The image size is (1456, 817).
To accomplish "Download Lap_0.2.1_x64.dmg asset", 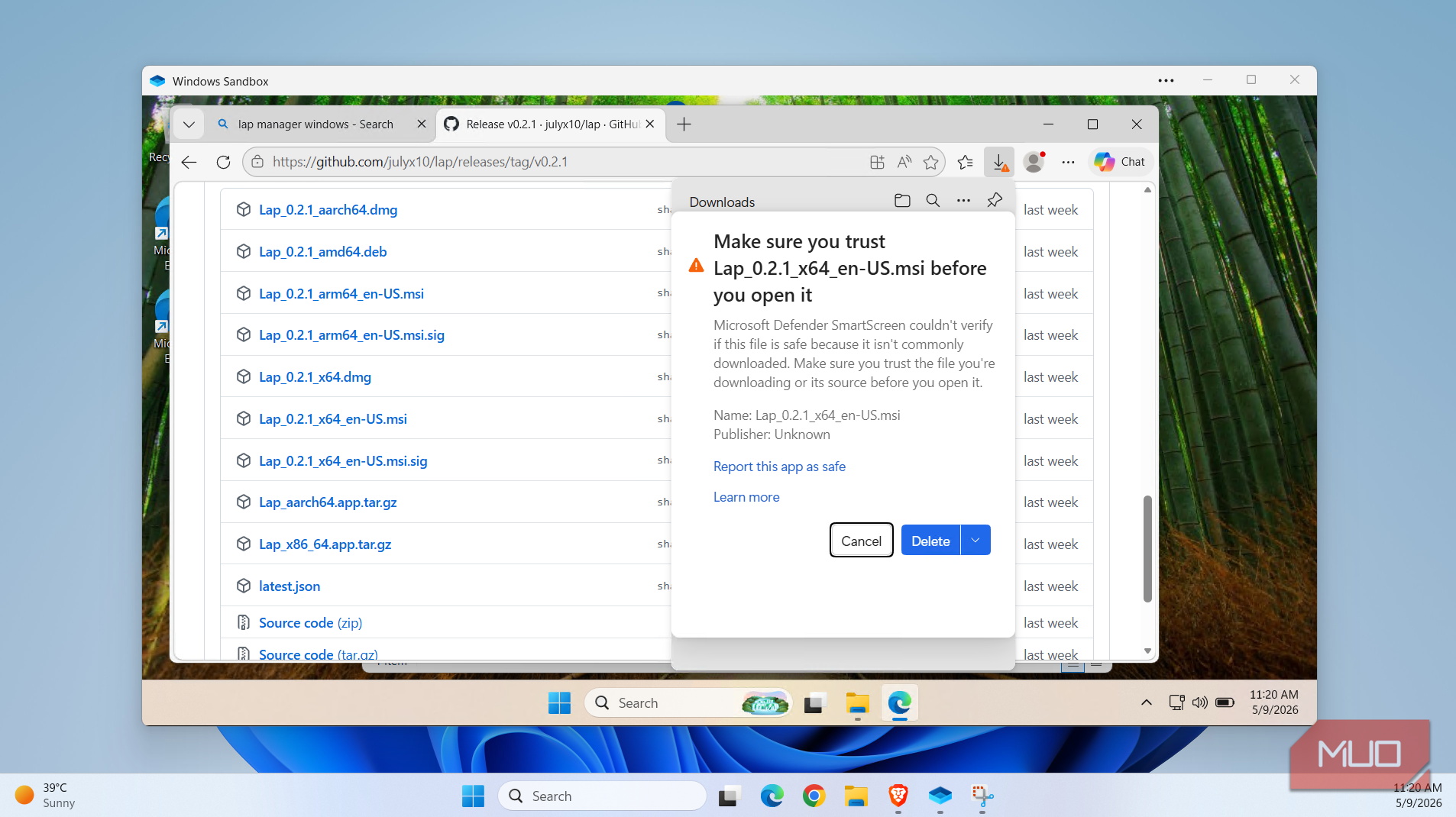I will 315,377.
